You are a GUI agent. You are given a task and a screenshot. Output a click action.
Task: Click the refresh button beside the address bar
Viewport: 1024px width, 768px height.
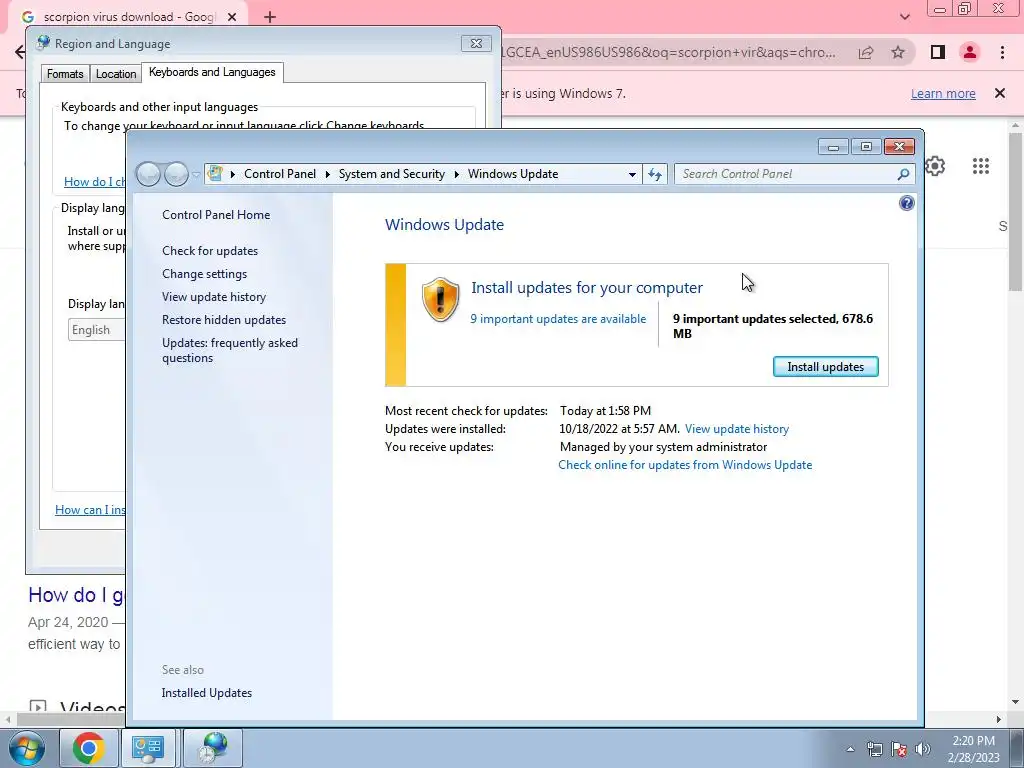pyautogui.click(x=655, y=174)
